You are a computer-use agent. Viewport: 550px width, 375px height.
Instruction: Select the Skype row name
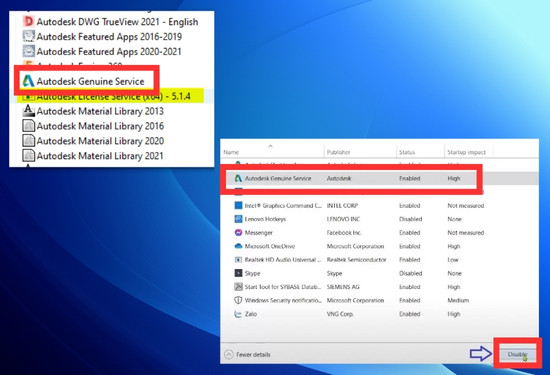pos(252,273)
